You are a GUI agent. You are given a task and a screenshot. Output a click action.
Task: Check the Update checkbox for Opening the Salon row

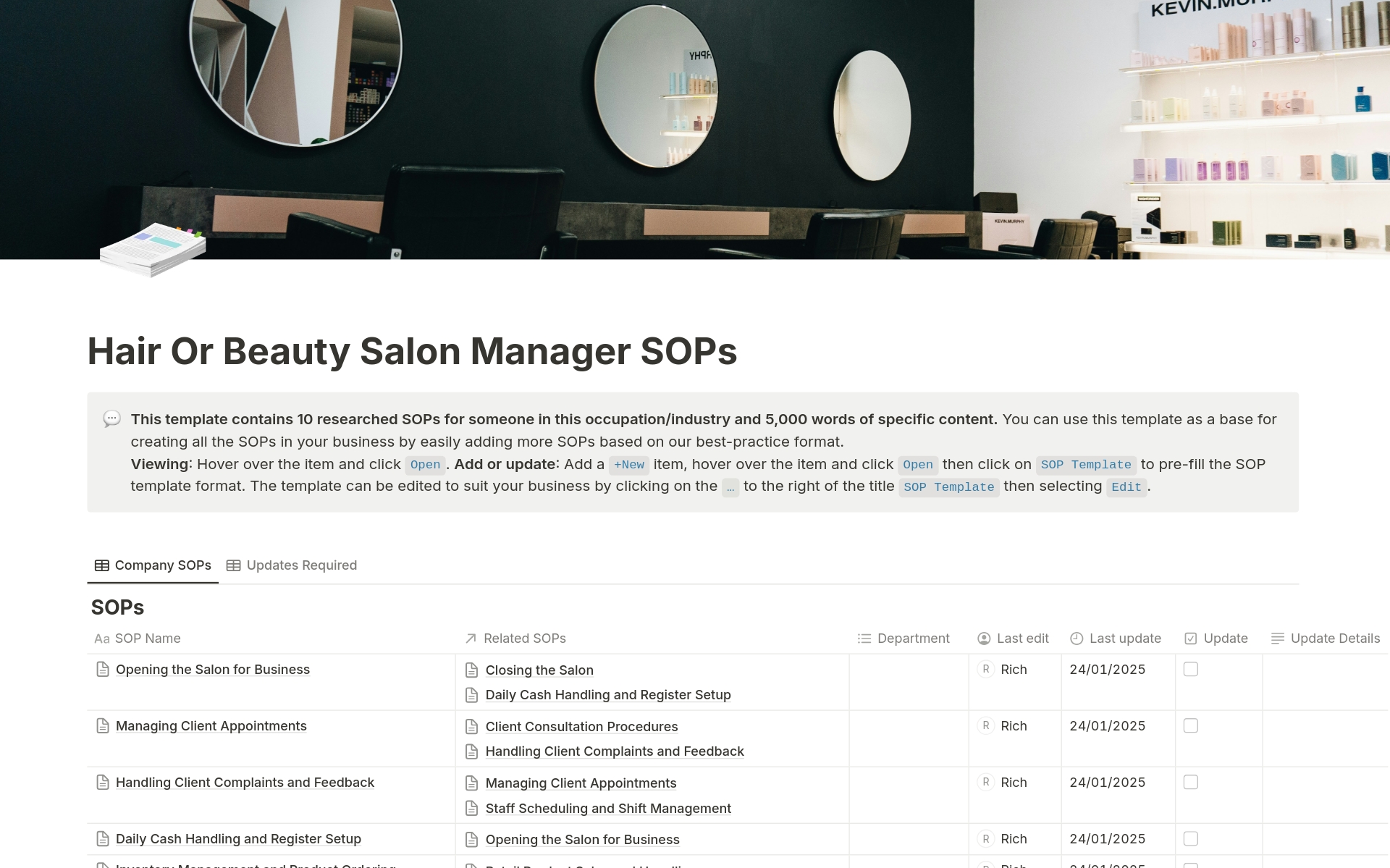[x=1191, y=670]
